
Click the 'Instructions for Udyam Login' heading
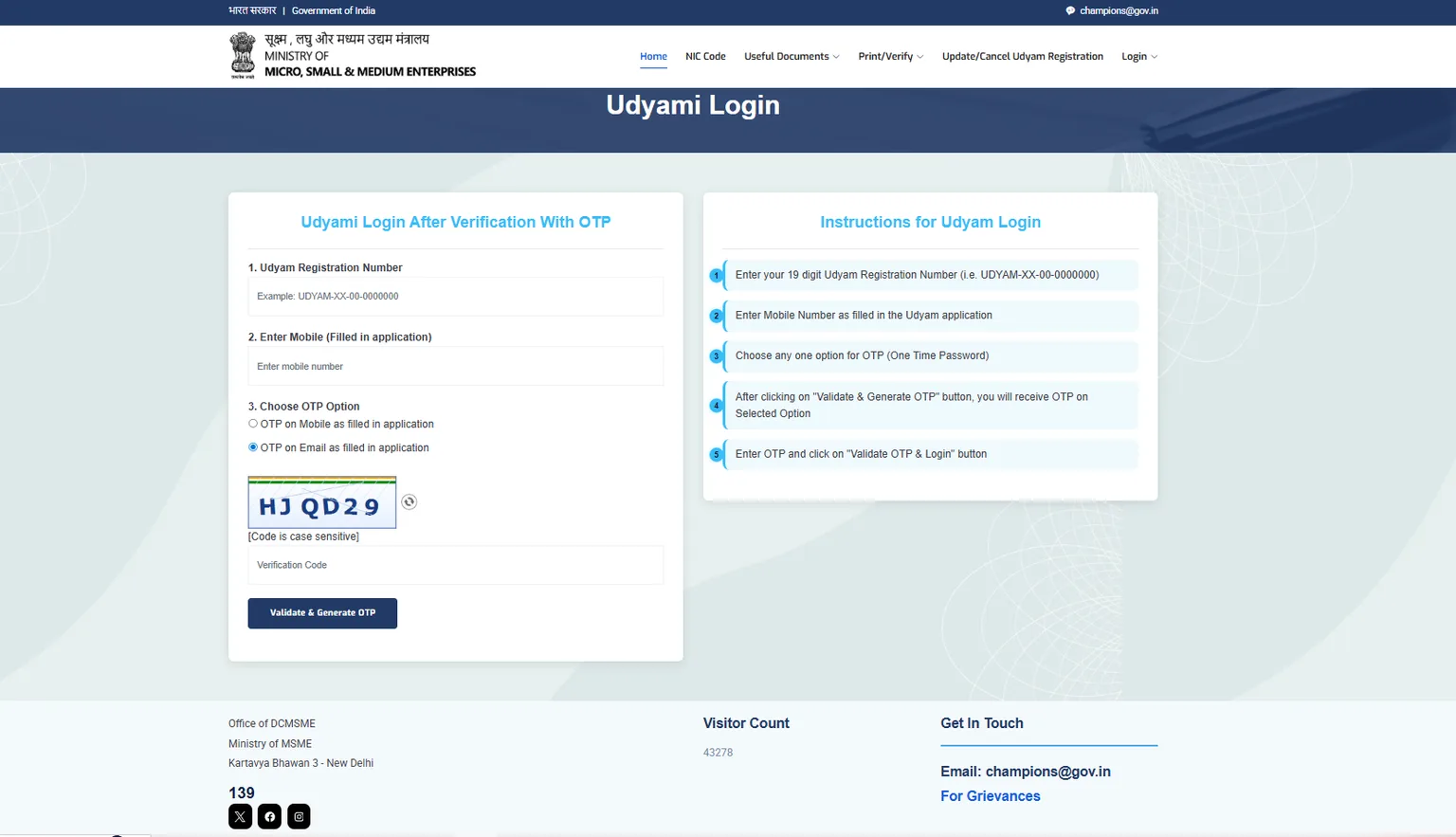coord(930,222)
